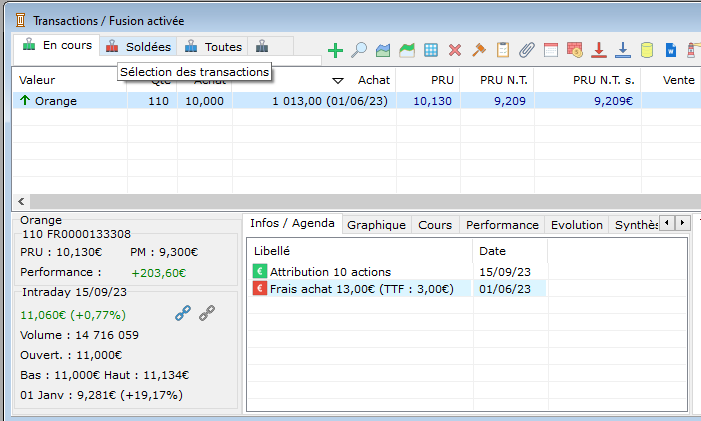Open the magnifying glass search tool

(359, 50)
